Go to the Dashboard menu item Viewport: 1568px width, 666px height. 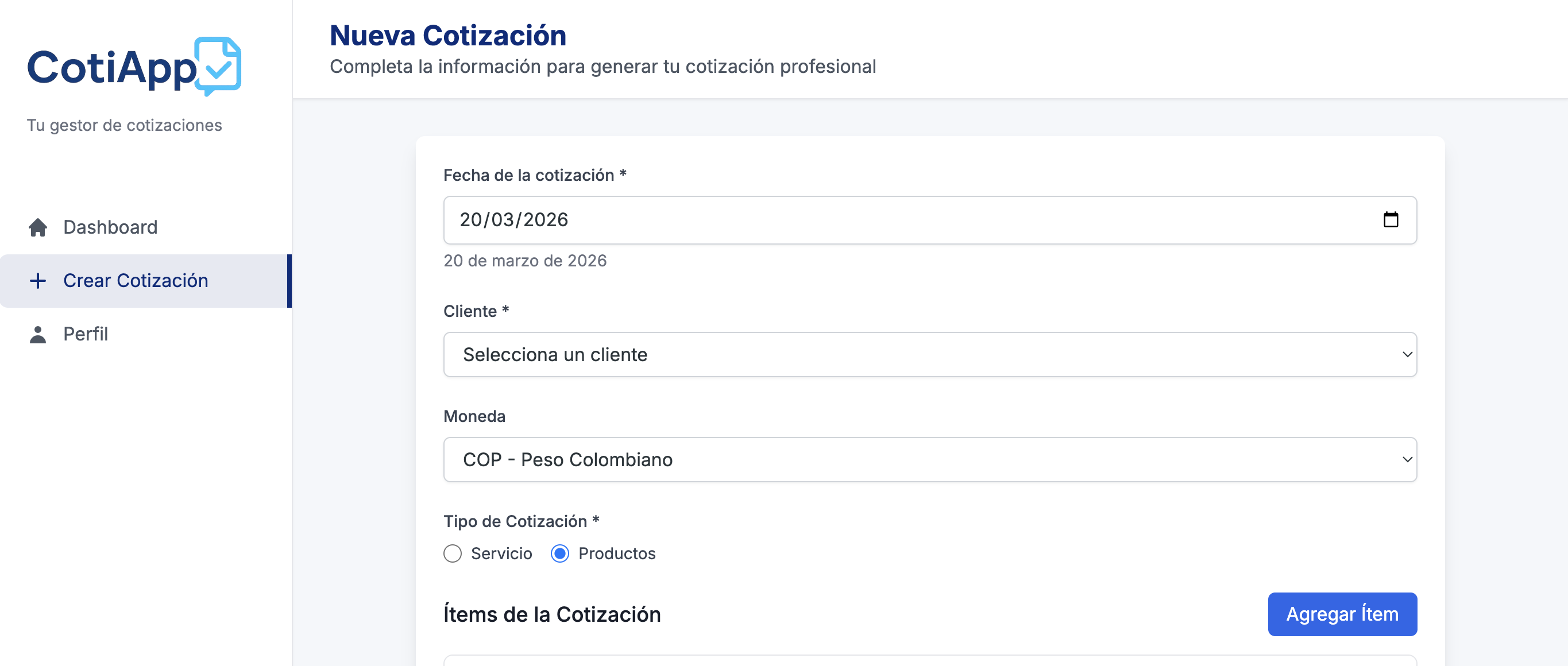pyautogui.click(x=110, y=227)
